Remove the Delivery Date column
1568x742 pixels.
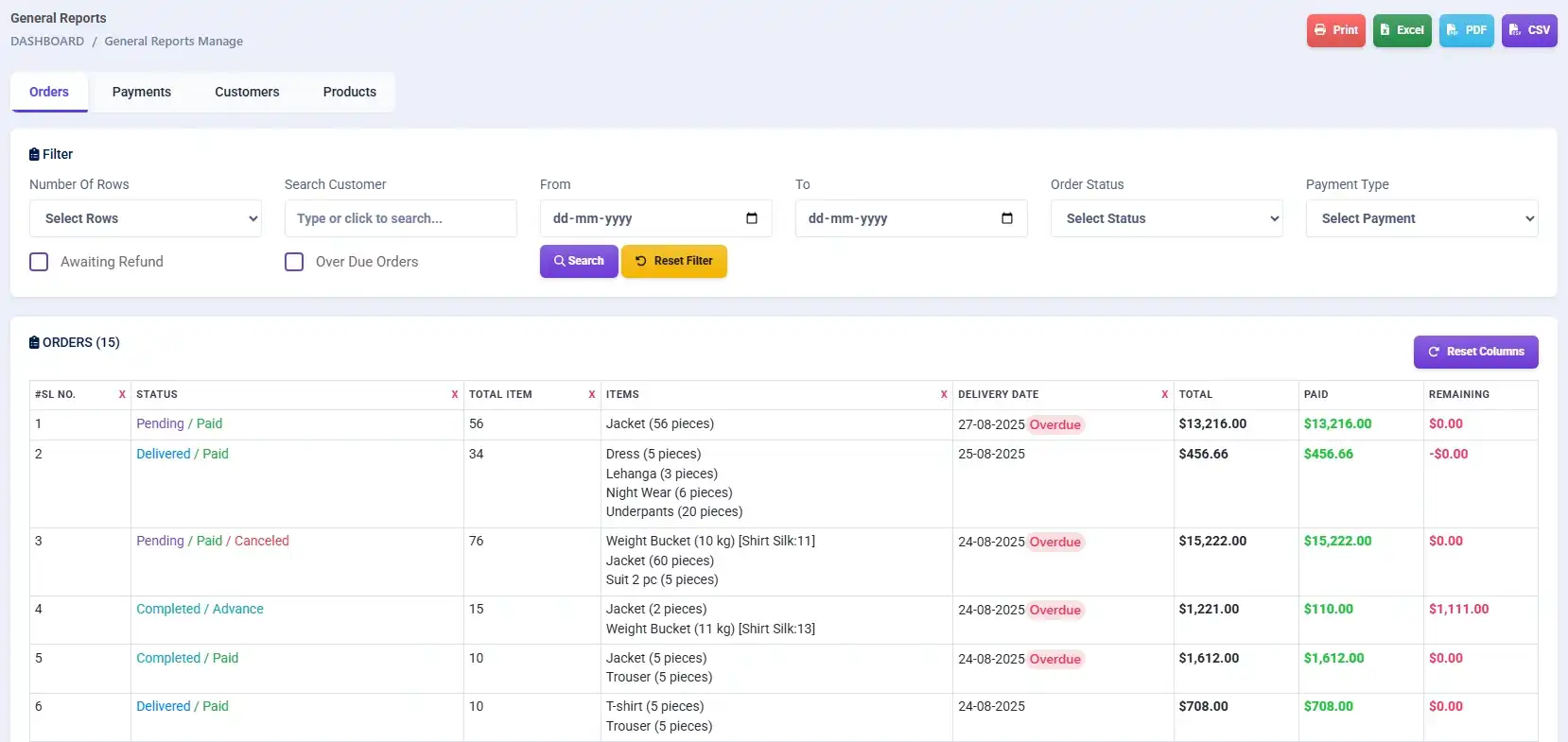1164,395
